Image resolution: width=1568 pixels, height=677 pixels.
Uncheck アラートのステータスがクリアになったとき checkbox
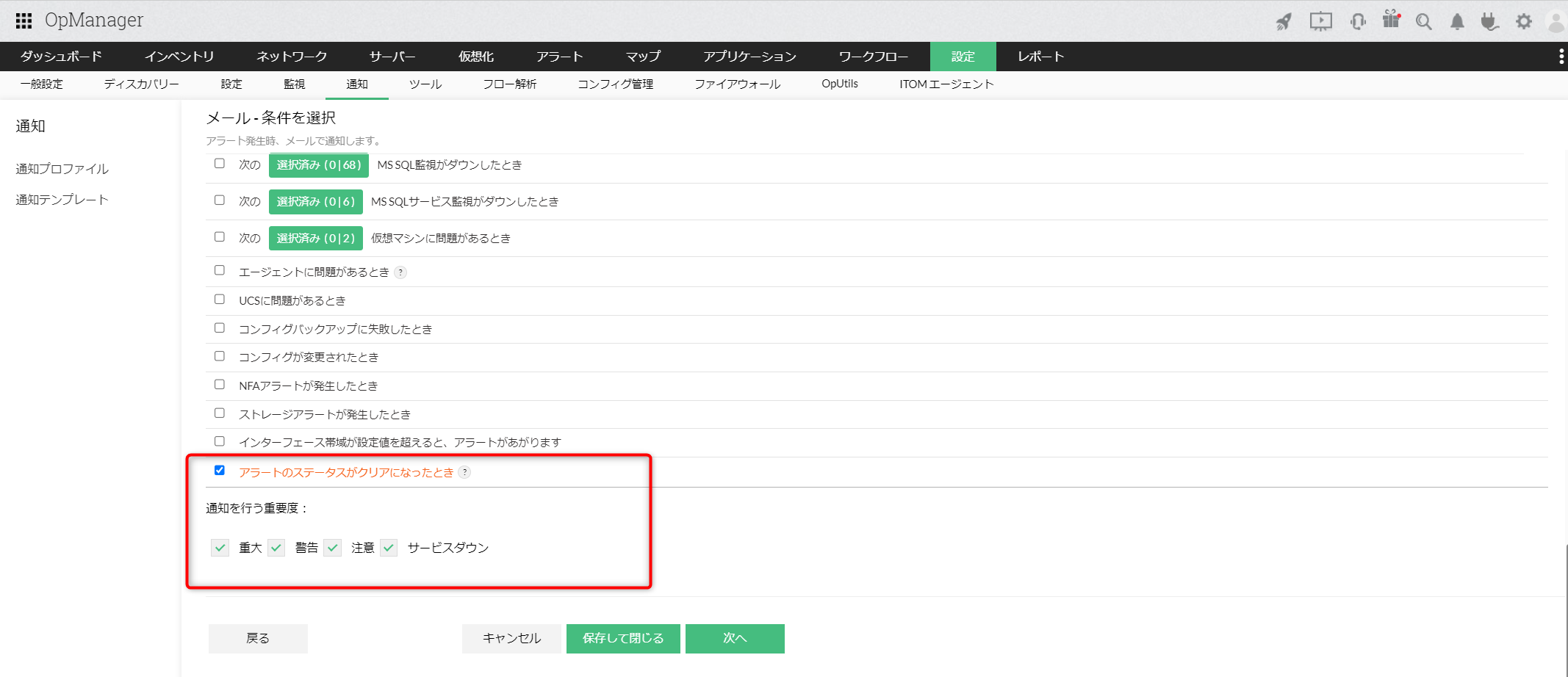point(220,471)
